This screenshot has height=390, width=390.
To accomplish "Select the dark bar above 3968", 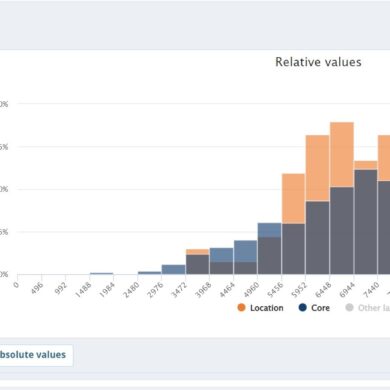I will [197, 265].
